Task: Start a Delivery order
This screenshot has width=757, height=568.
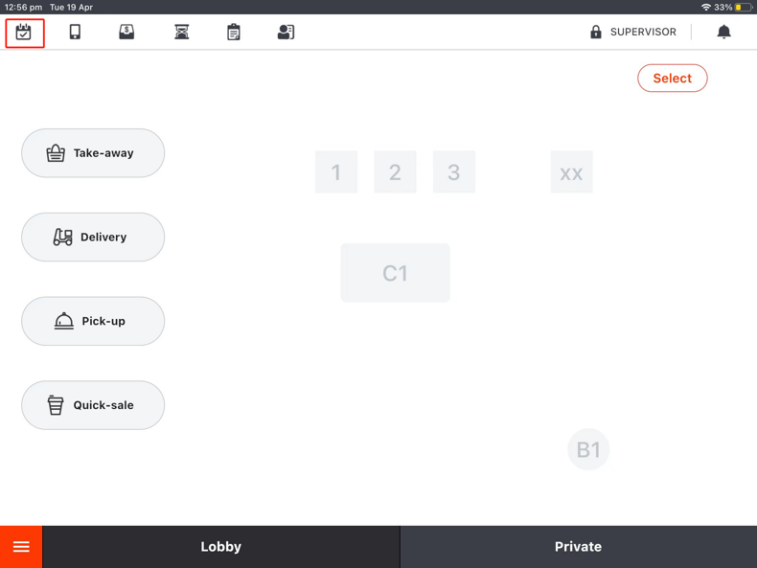Action: 93,237
